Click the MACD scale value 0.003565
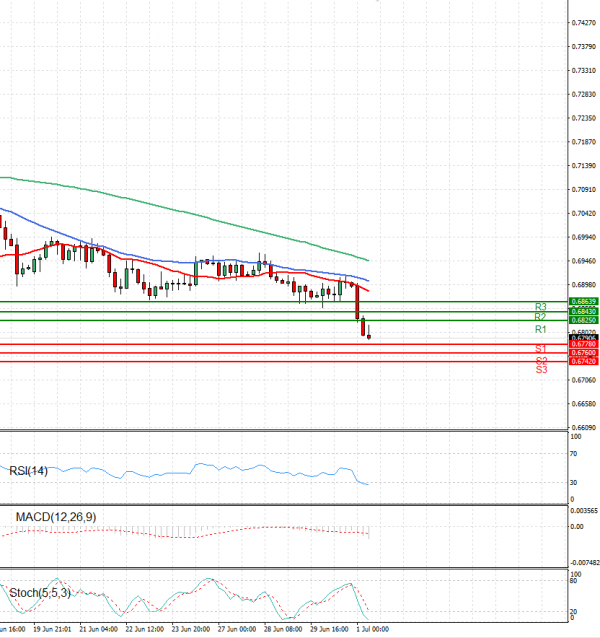 584,511
